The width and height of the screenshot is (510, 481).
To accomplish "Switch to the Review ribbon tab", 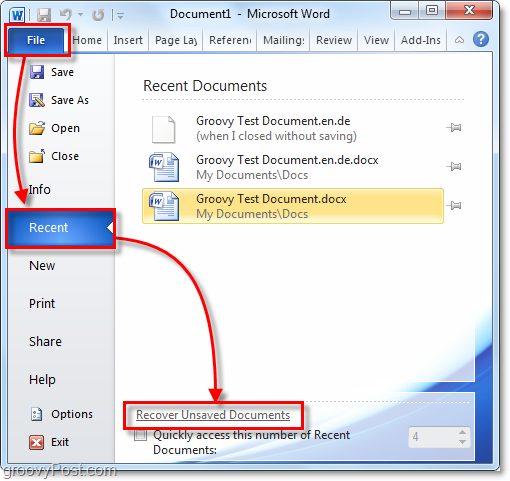I will [x=334, y=40].
